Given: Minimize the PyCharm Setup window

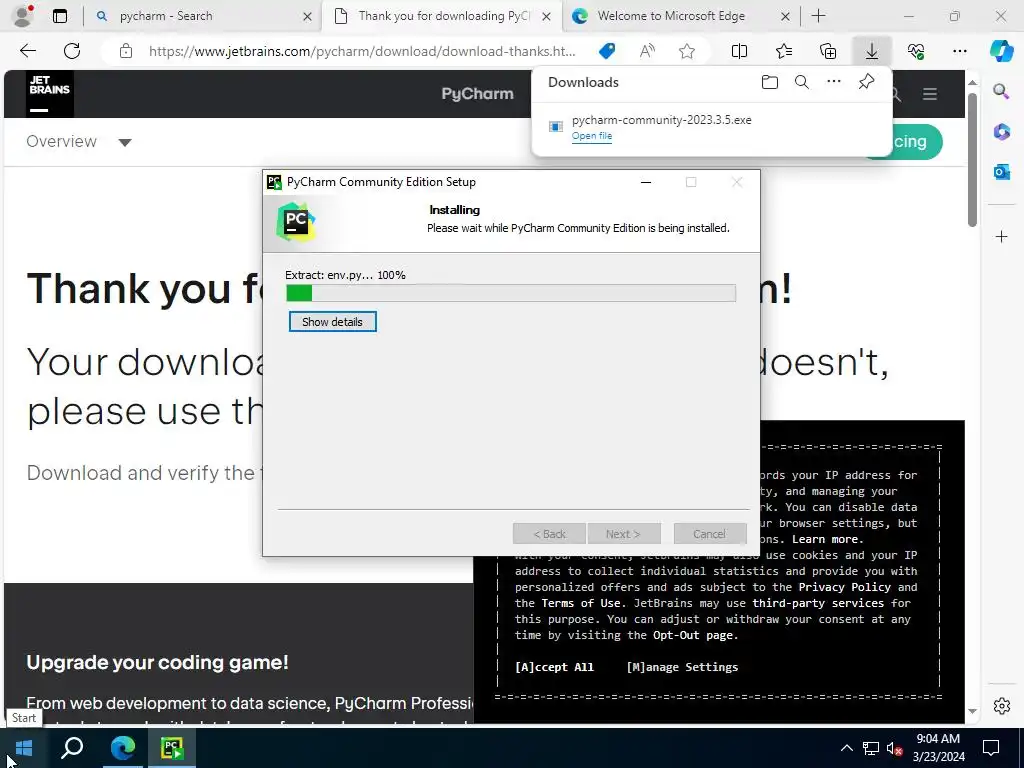Looking at the screenshot, I should coord(646,182).
